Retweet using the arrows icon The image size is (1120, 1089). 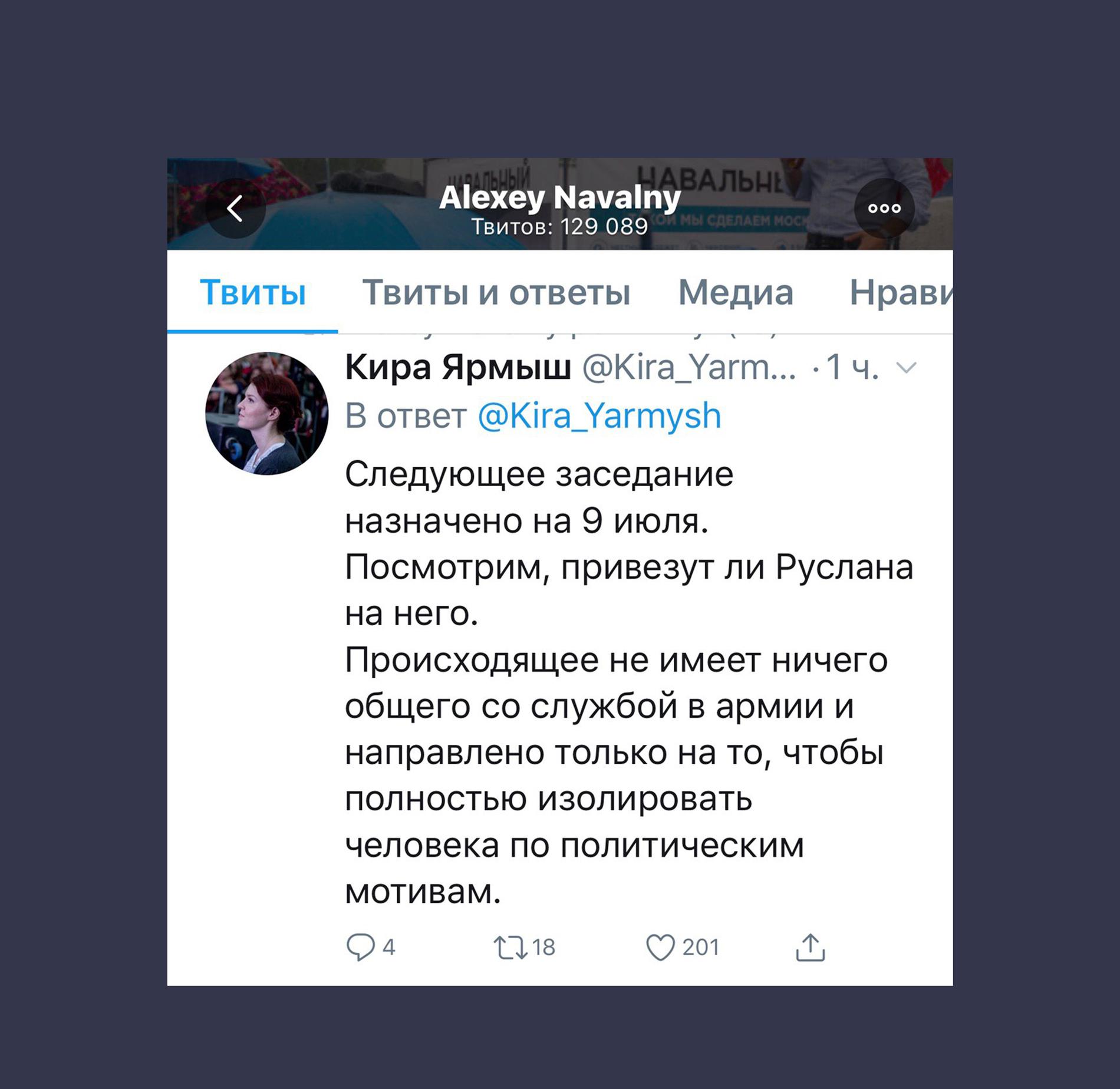click(x=510, y=948)
